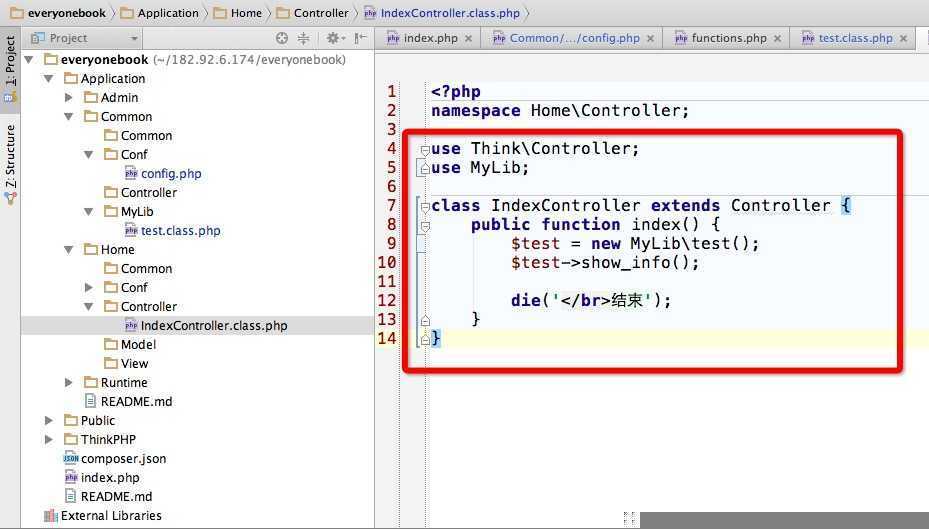Click the composer.json JSON file icon

(x=71, y=459)
